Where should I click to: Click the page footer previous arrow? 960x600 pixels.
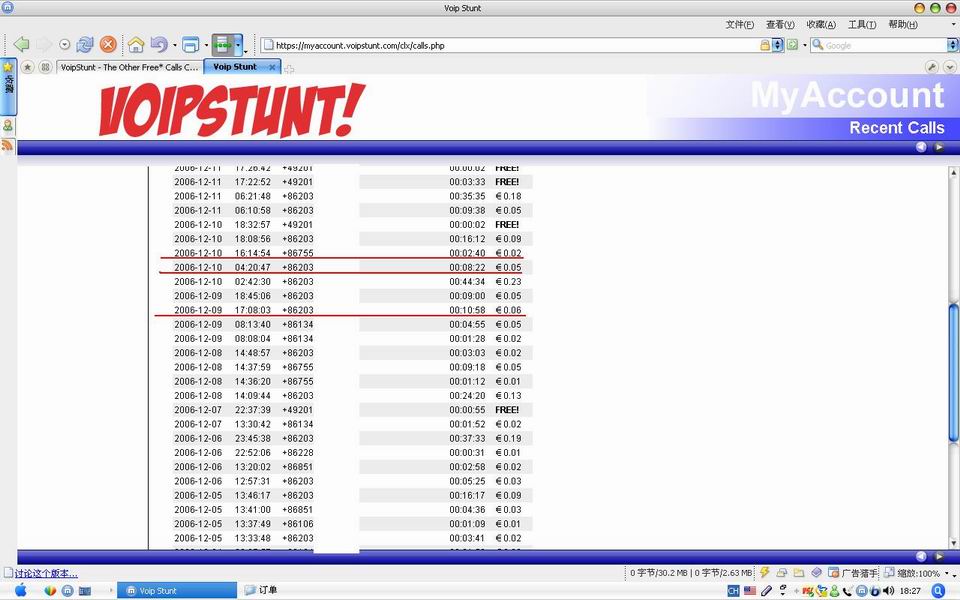(921, 556)
